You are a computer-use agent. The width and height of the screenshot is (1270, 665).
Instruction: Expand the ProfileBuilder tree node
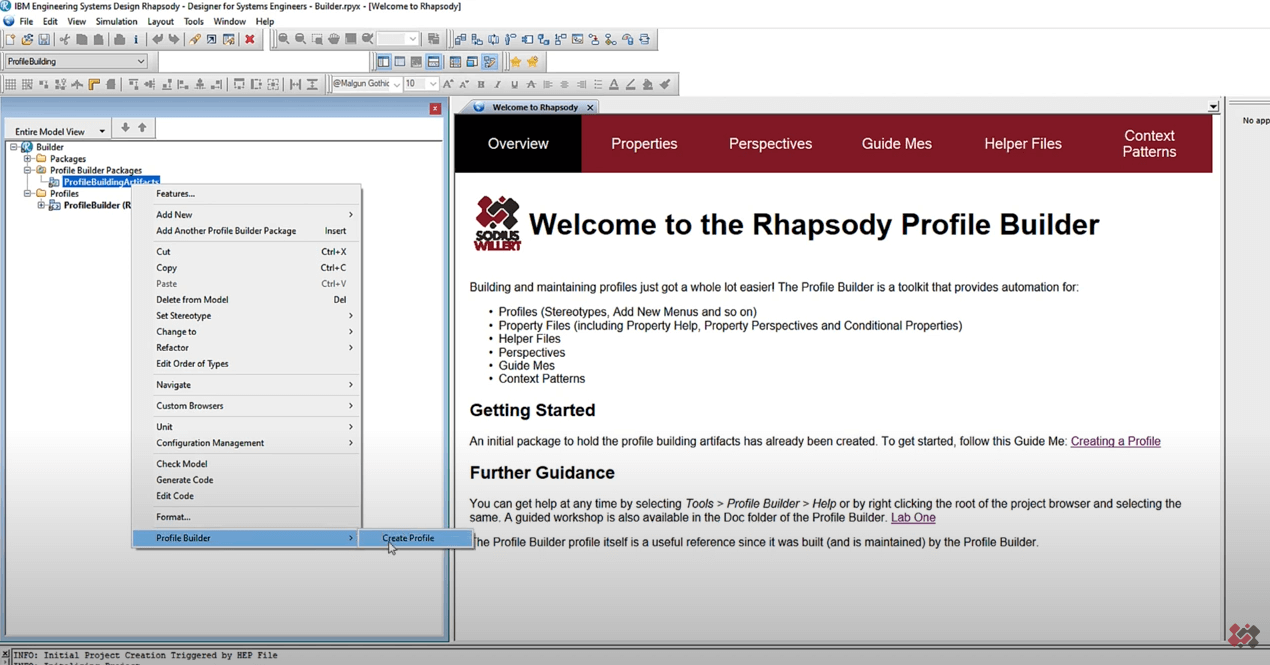(x=41, y=205)
